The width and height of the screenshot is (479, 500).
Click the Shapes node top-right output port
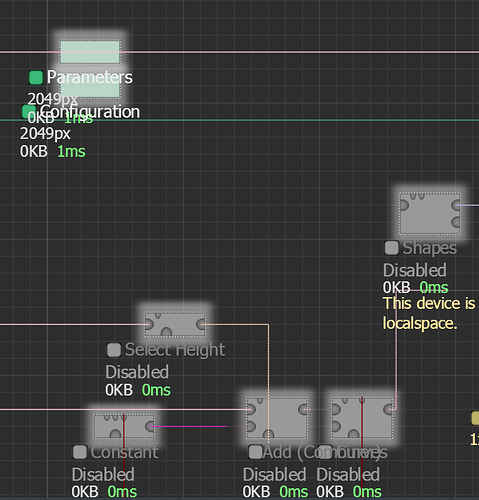pyautogui.click(x=456, y=205)
